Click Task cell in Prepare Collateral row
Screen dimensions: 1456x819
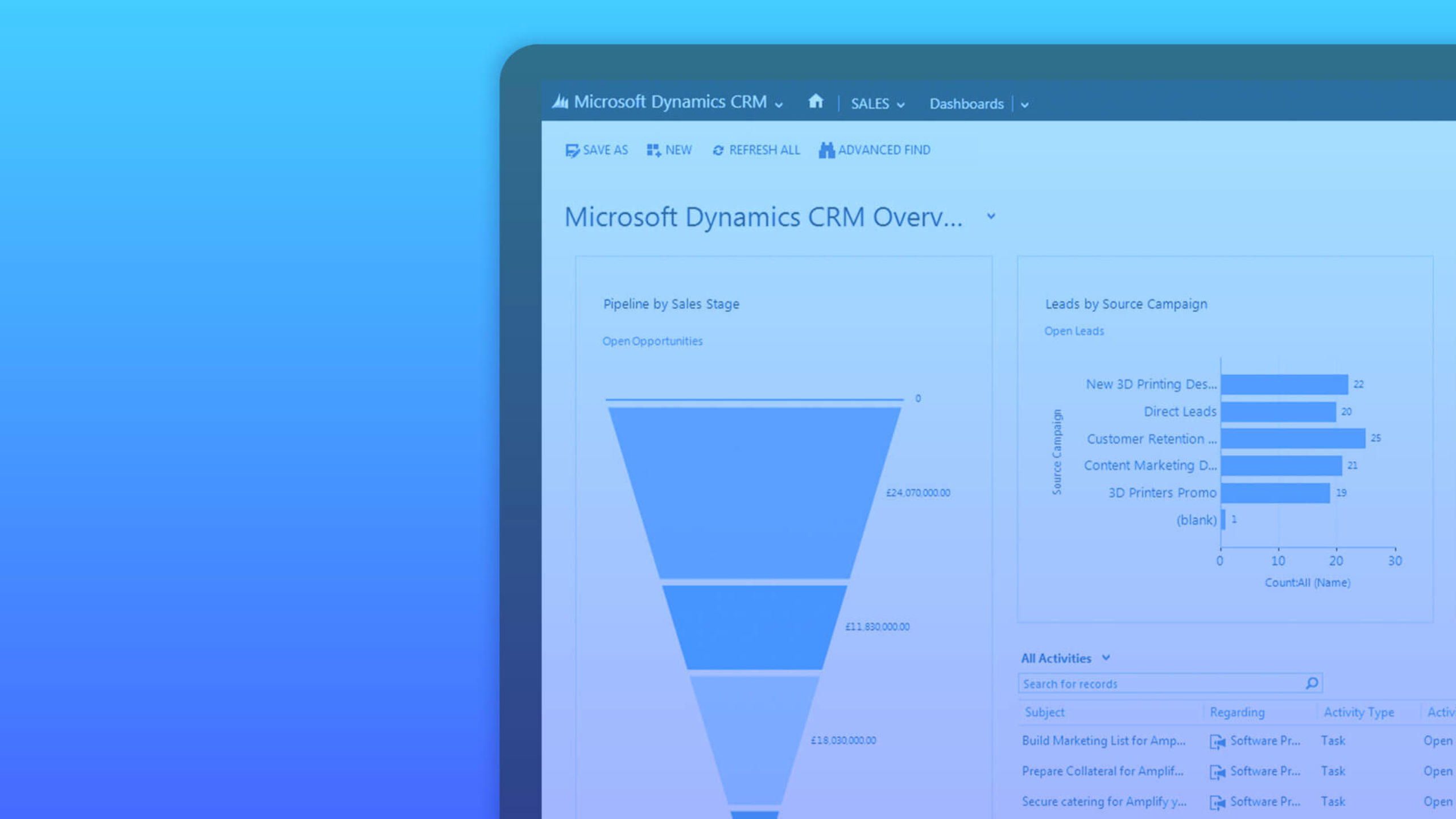click(1333, 771)
